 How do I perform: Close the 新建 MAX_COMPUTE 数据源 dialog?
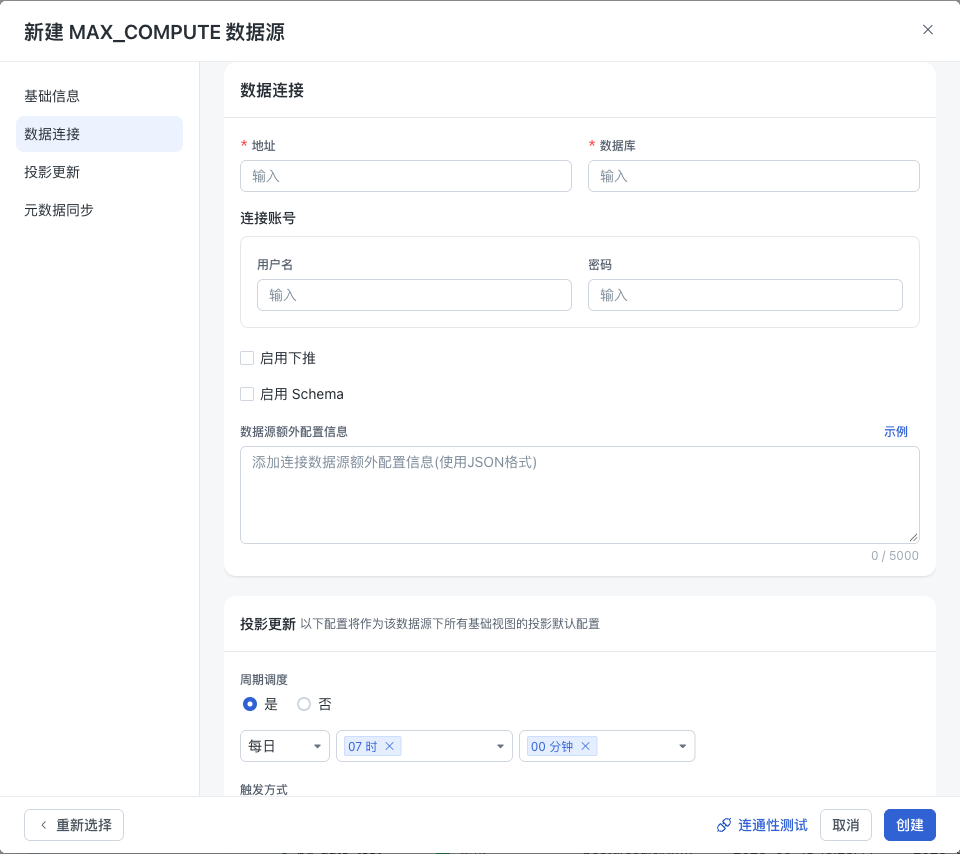point(928,30)
